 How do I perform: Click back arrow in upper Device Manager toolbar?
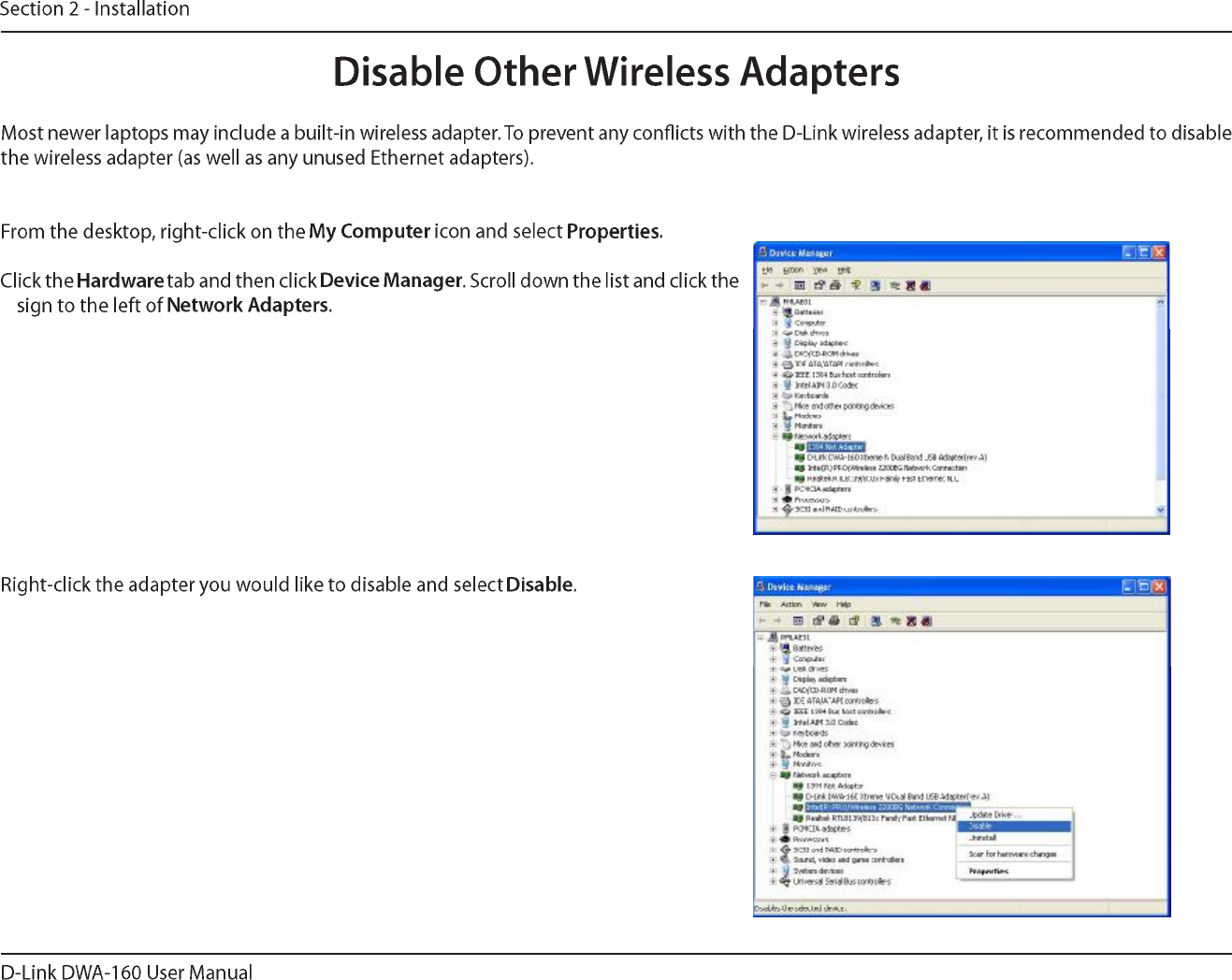764,285
